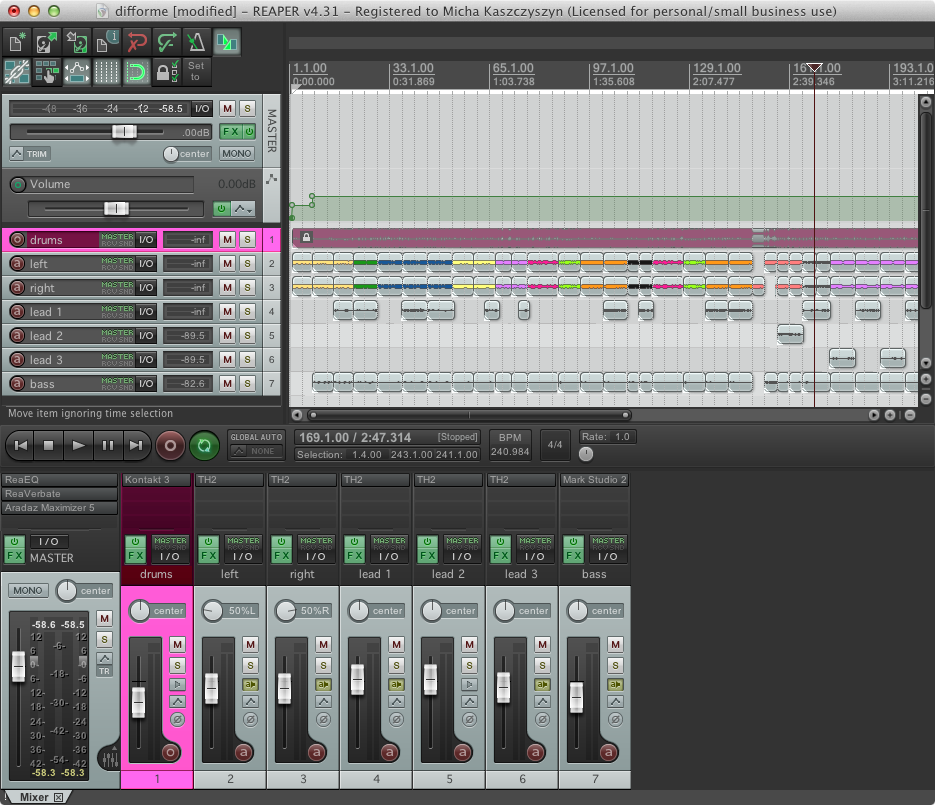Viewport: 935px width, 805px height.
Task: Open the Kontakt 3 FX slot on drums
Action: (x=157, y=479)
